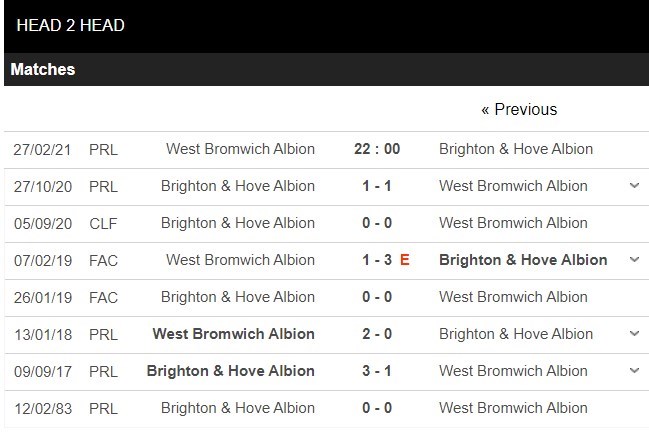Click the HEAD 2 HEAD header
Viewport: 649px width, 436px height.
coord(70,25)
